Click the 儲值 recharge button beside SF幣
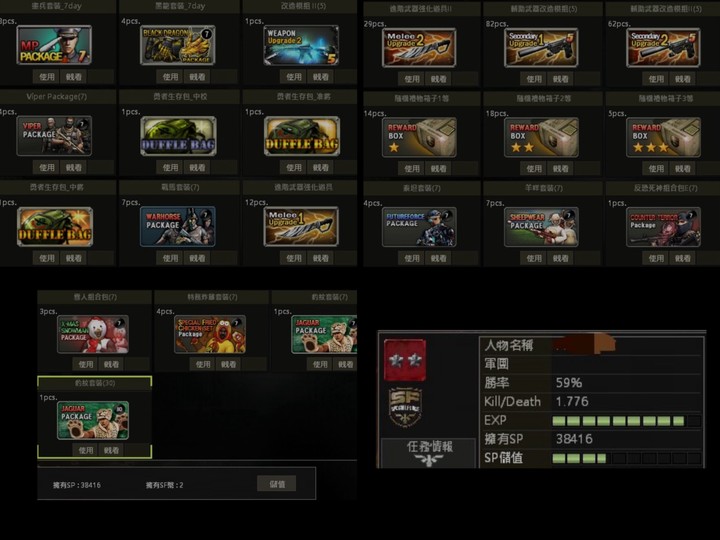Screen dimensions: 720x540 pos(277,484)
